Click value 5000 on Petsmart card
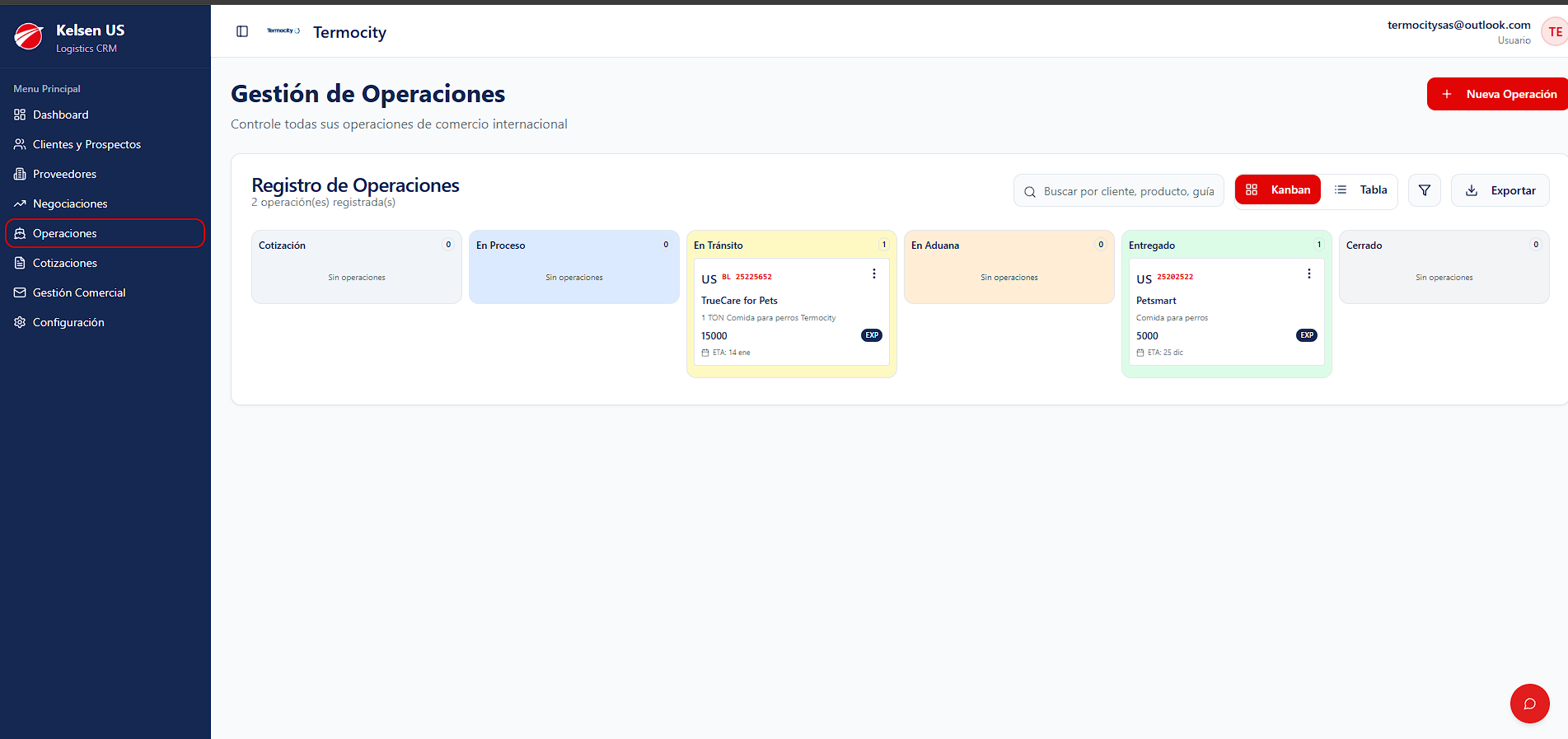1568x739 pixels. coord(1147,336)
